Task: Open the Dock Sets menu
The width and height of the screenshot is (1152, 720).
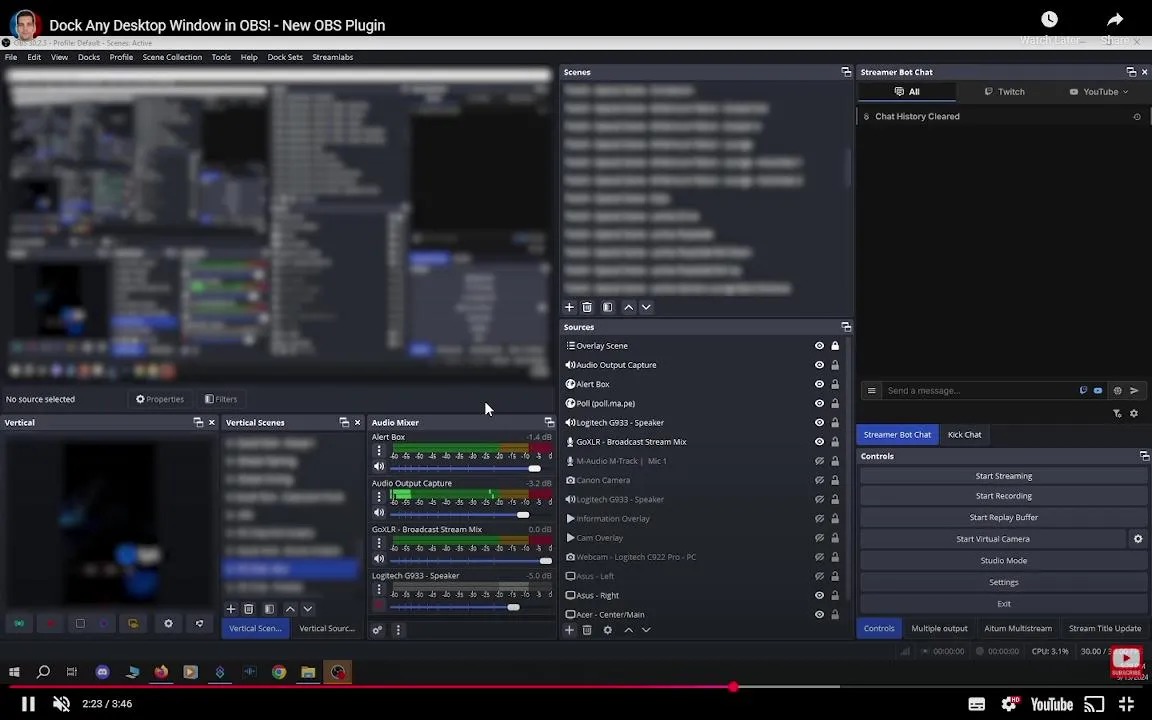Action: [x=285, y=57]
